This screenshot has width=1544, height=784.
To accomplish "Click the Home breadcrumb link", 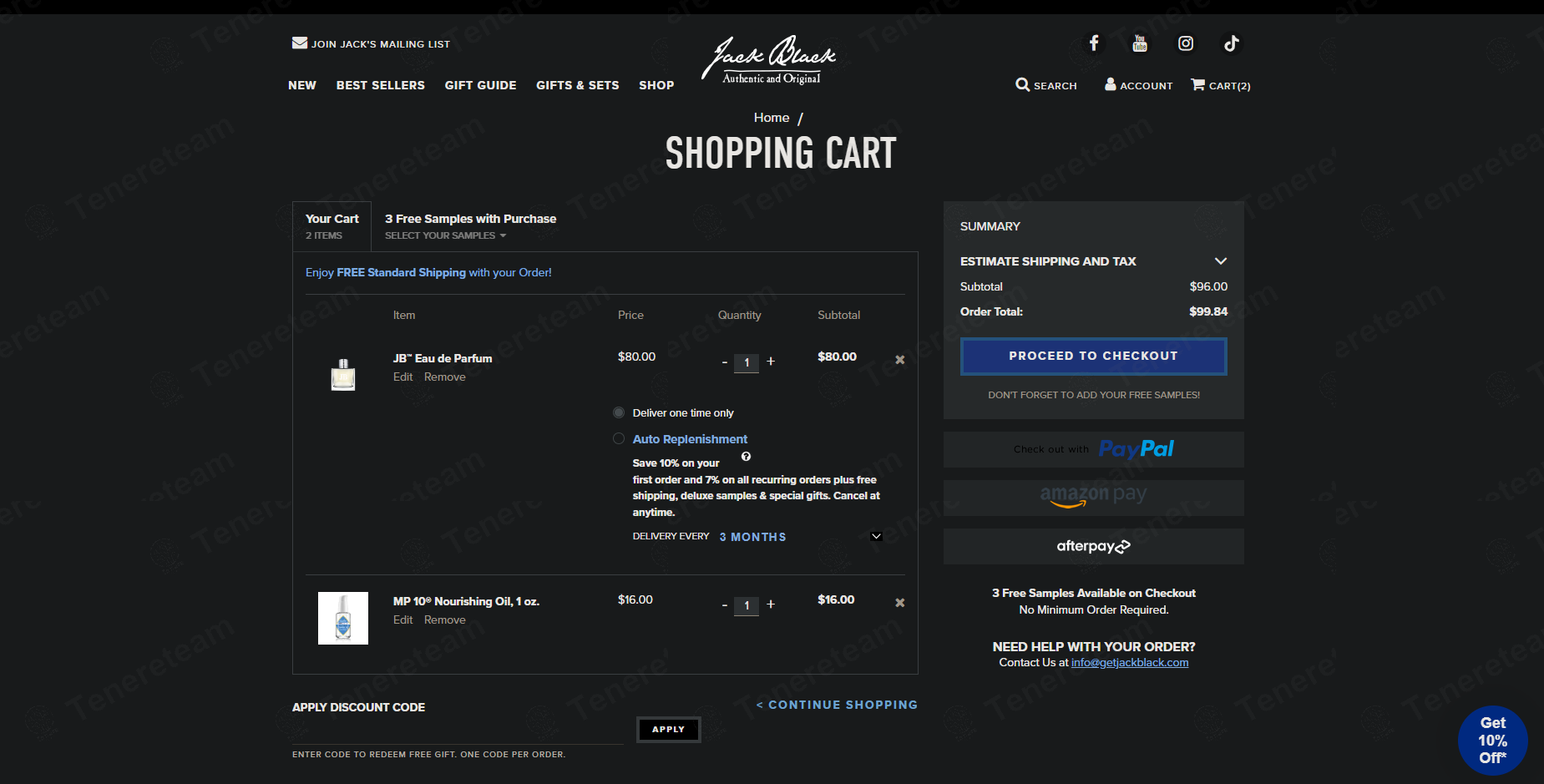I will tap(772, 118).
